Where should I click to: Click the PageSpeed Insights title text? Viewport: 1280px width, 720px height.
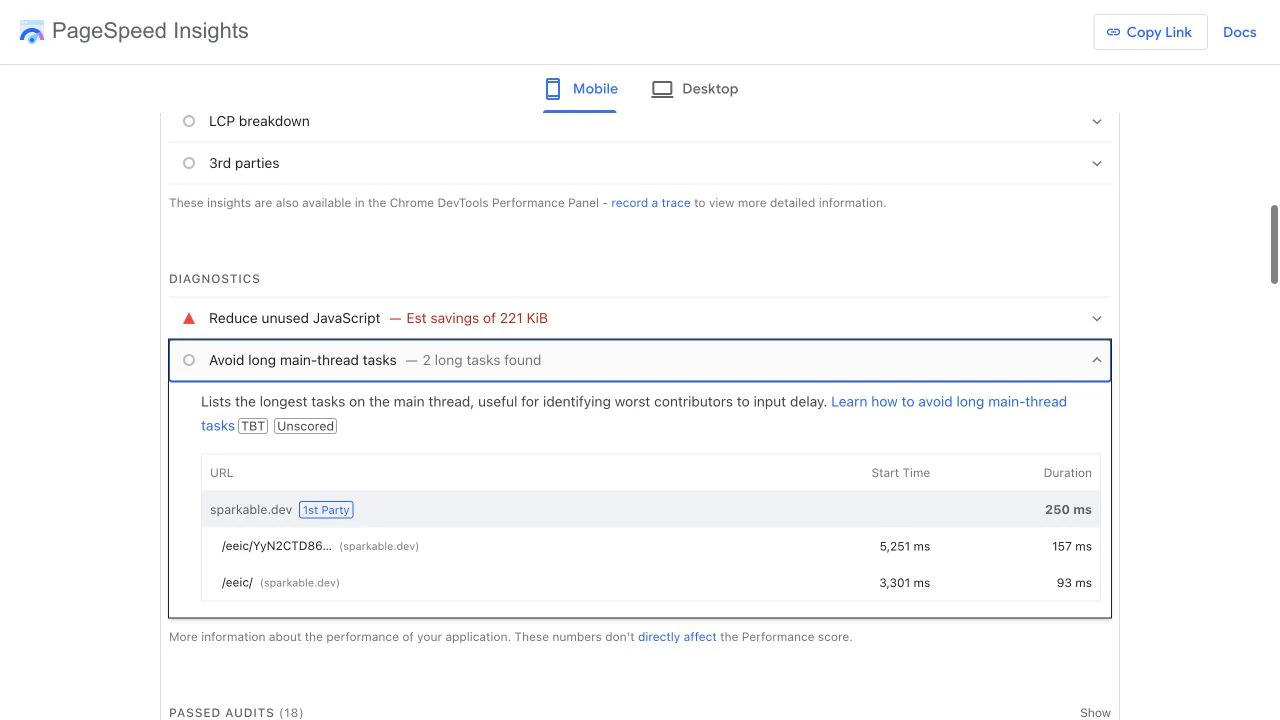pos(150,31)
